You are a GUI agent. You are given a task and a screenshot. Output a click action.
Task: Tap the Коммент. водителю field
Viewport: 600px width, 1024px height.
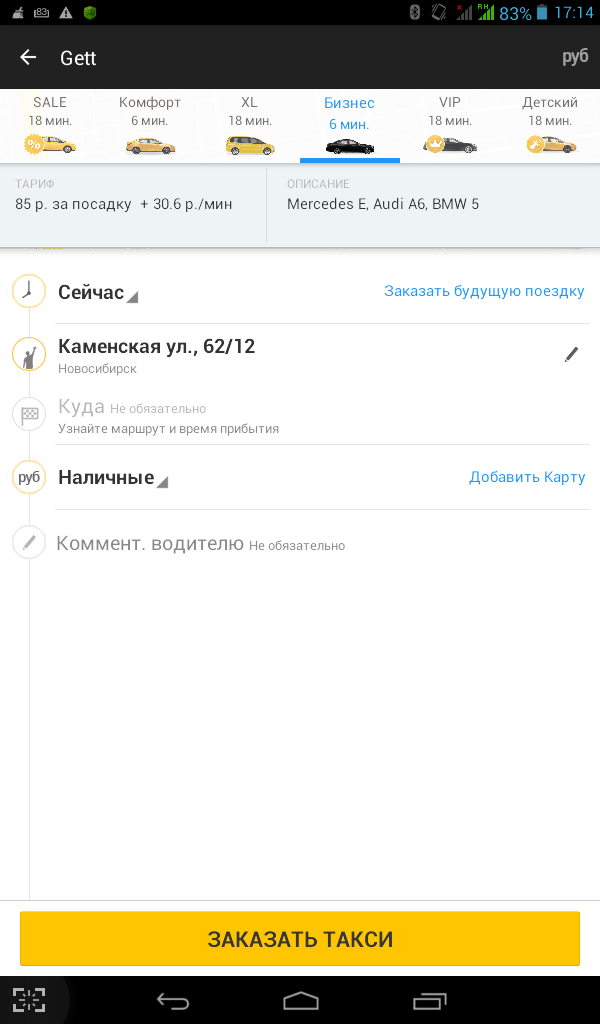[322, 543]
